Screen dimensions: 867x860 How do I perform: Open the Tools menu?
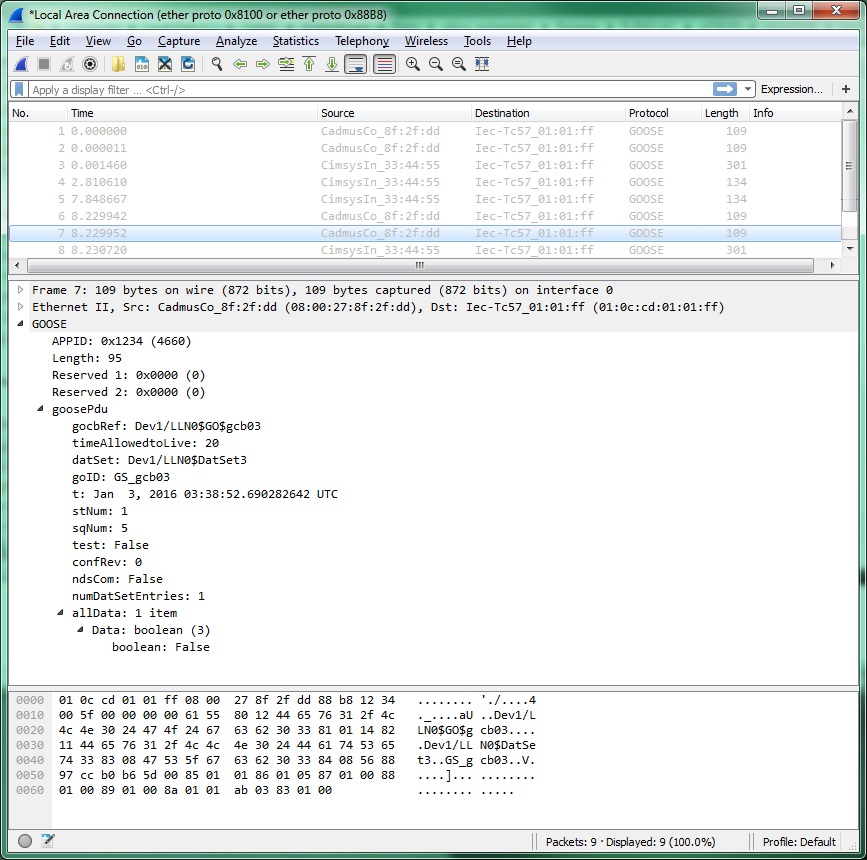[477, 41]
